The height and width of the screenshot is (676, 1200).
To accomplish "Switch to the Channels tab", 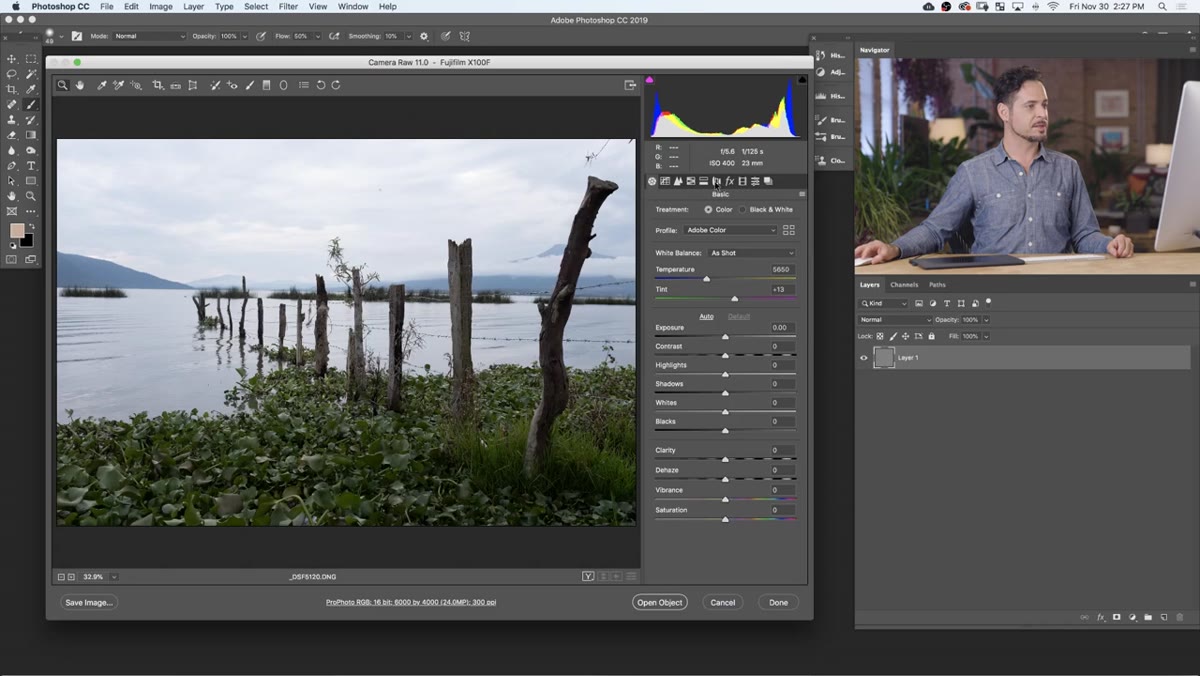I will tap(904, 285).
